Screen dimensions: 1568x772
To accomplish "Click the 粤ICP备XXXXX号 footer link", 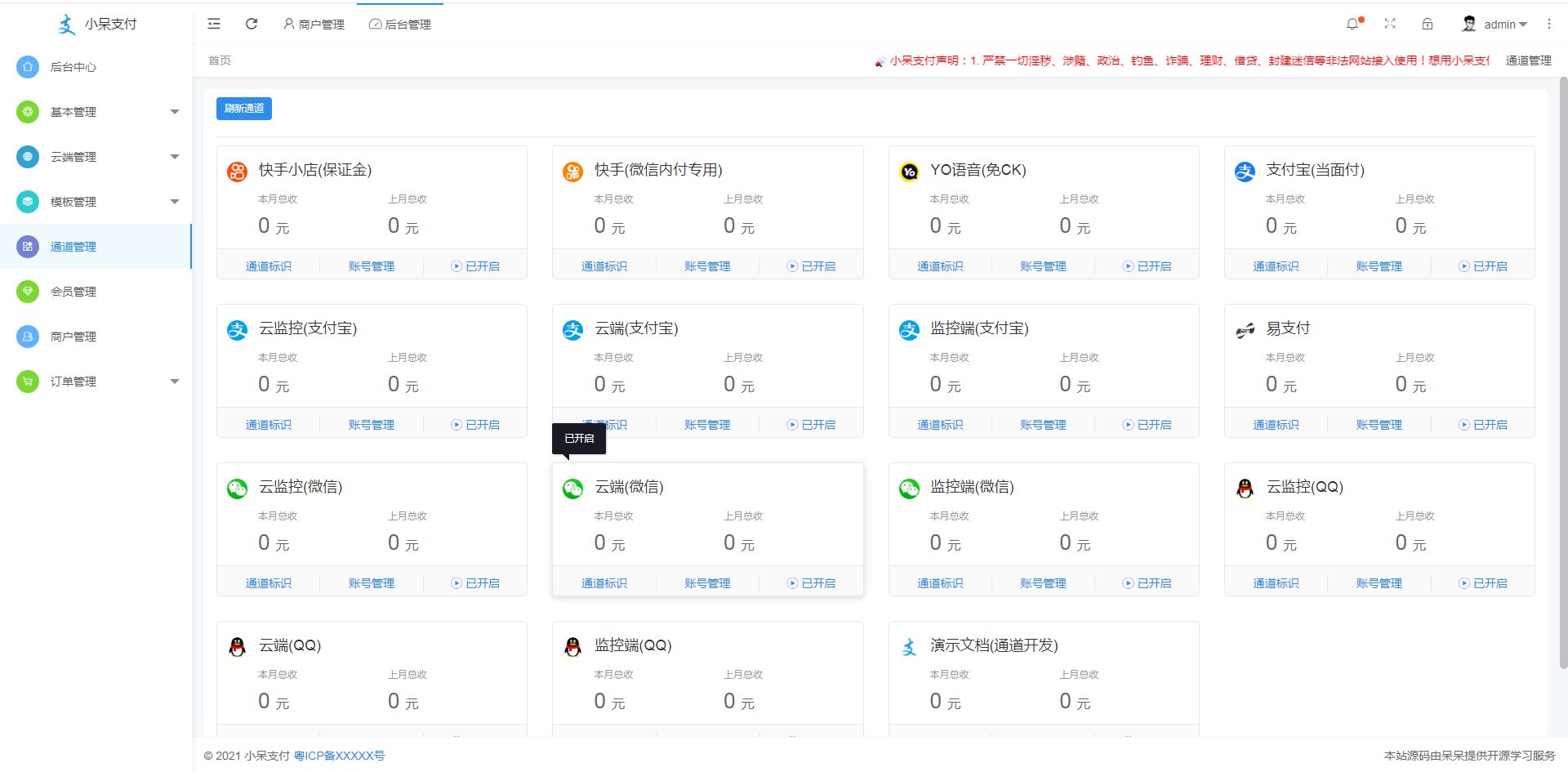I will (x=339, y=756).
